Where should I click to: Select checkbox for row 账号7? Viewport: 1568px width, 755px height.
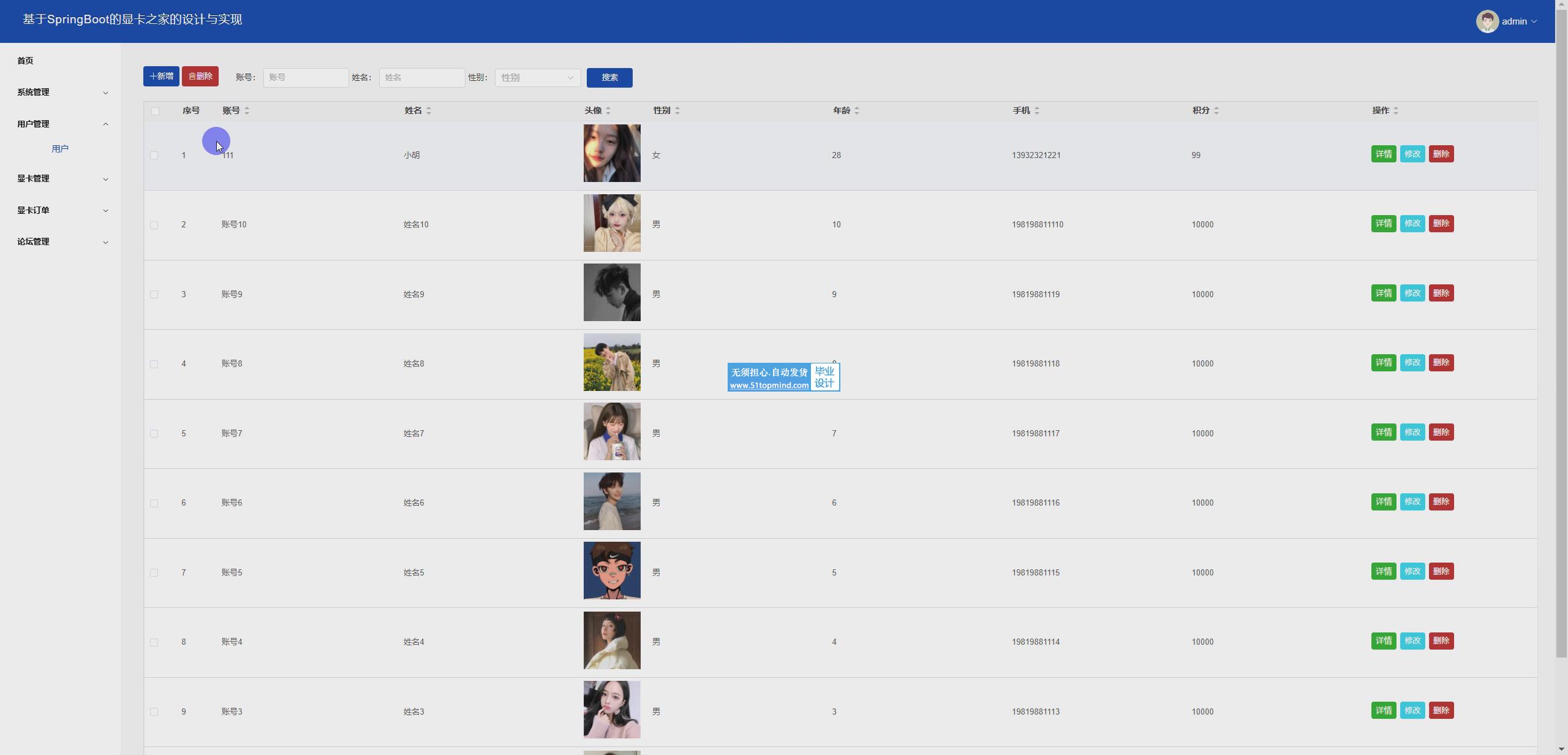pos(154,434)
